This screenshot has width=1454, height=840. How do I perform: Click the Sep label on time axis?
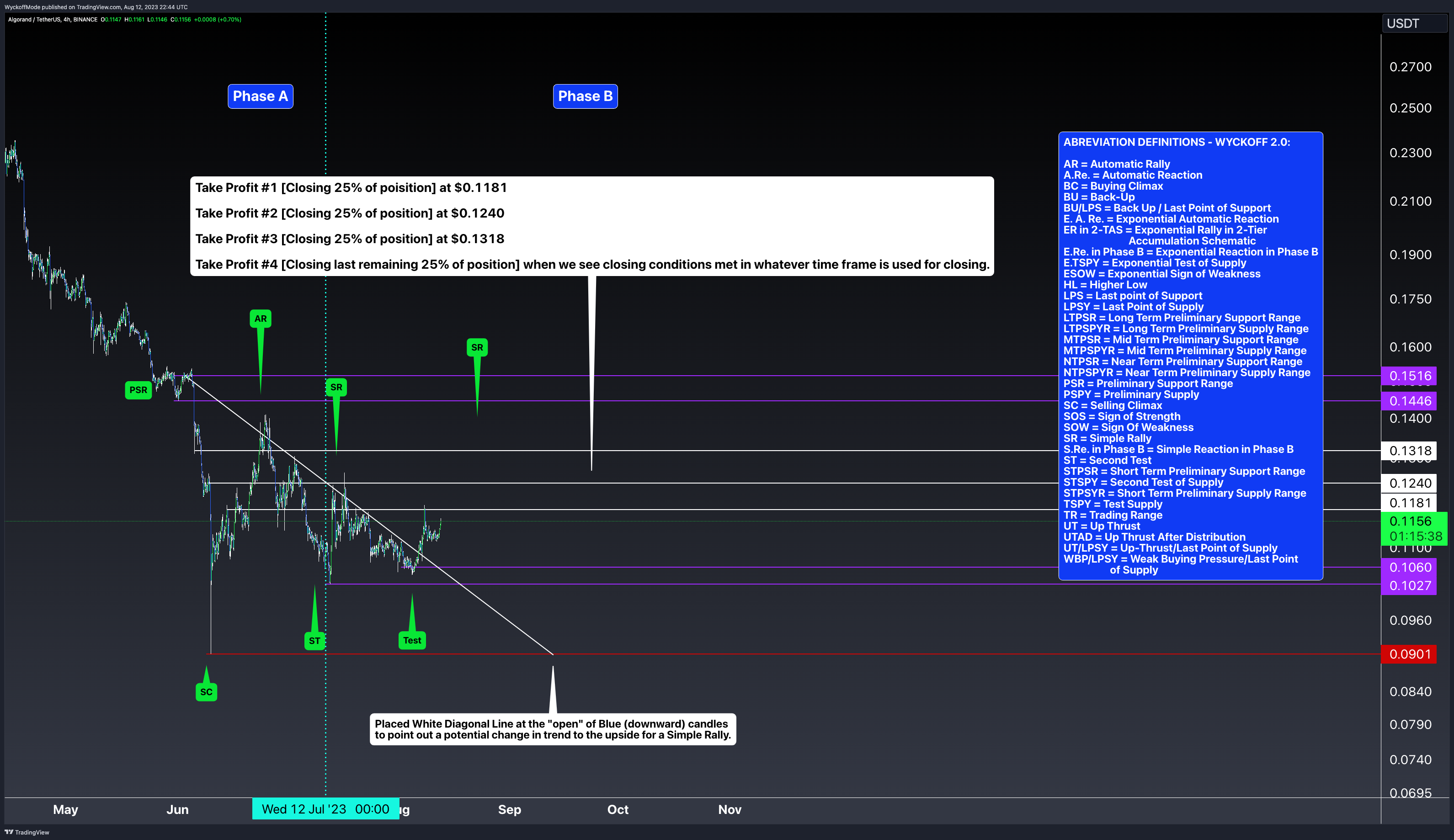tap(510, 809)
